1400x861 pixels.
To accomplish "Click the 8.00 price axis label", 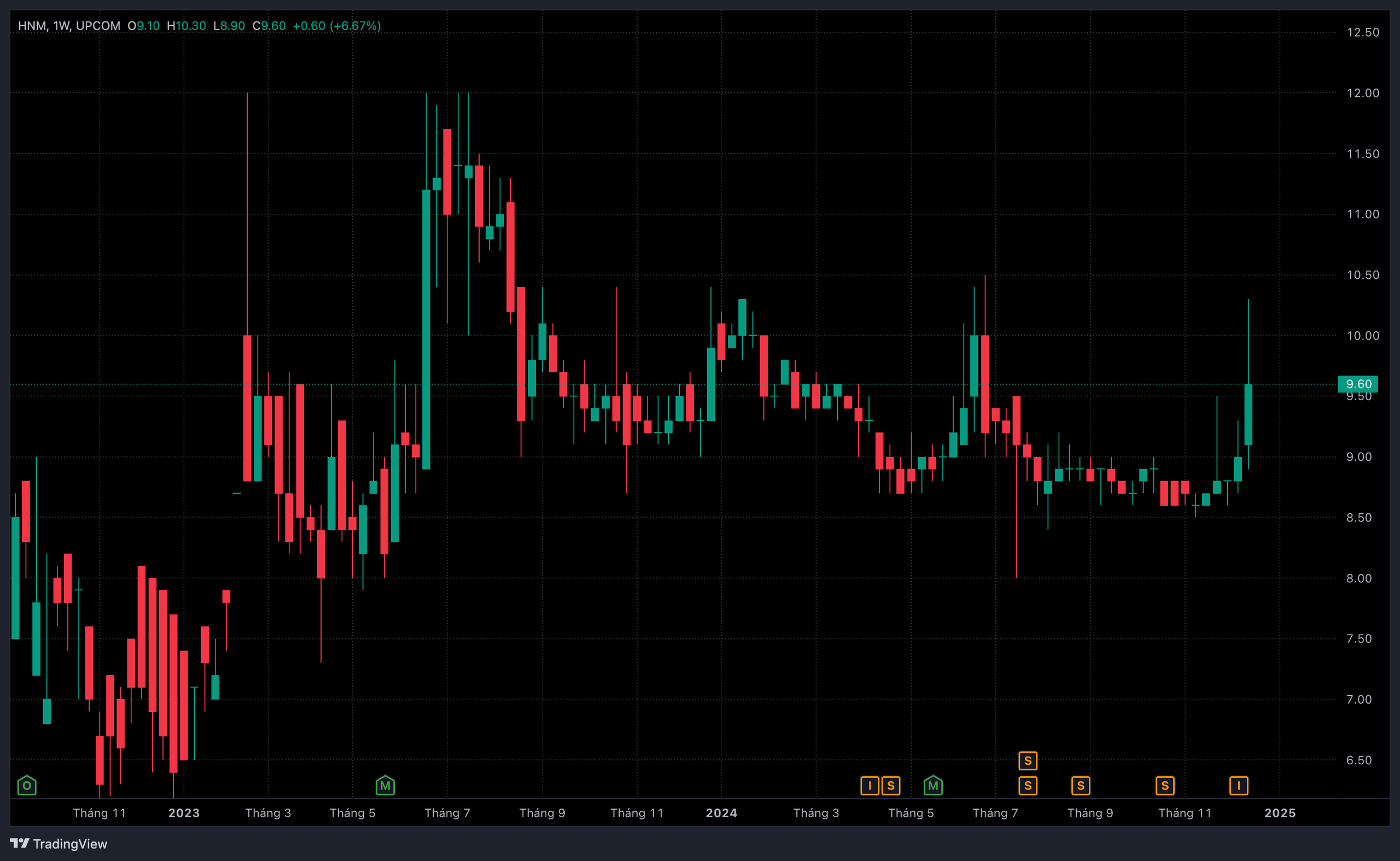I will click(x=1359, y=578).
